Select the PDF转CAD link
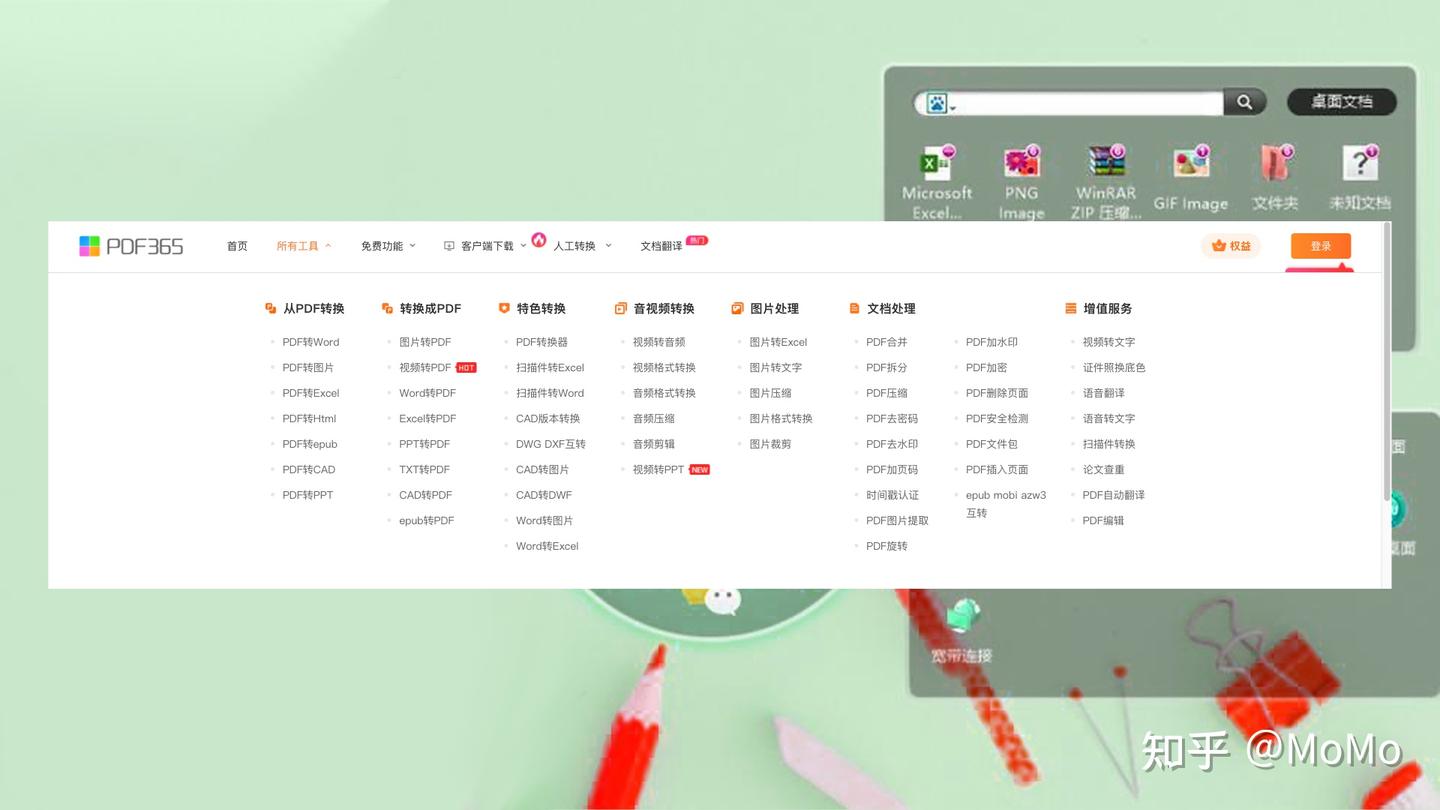 pos(309,470)
